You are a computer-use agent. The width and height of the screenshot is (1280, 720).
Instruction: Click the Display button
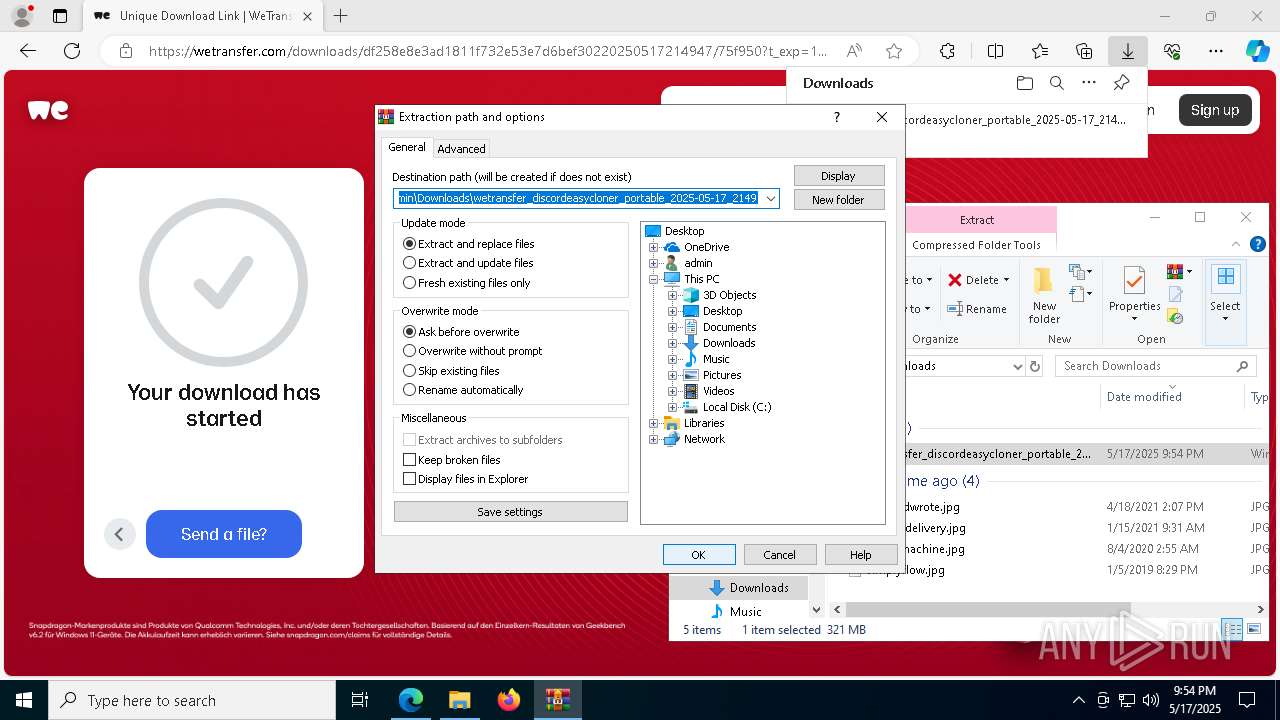coord(838,176)
